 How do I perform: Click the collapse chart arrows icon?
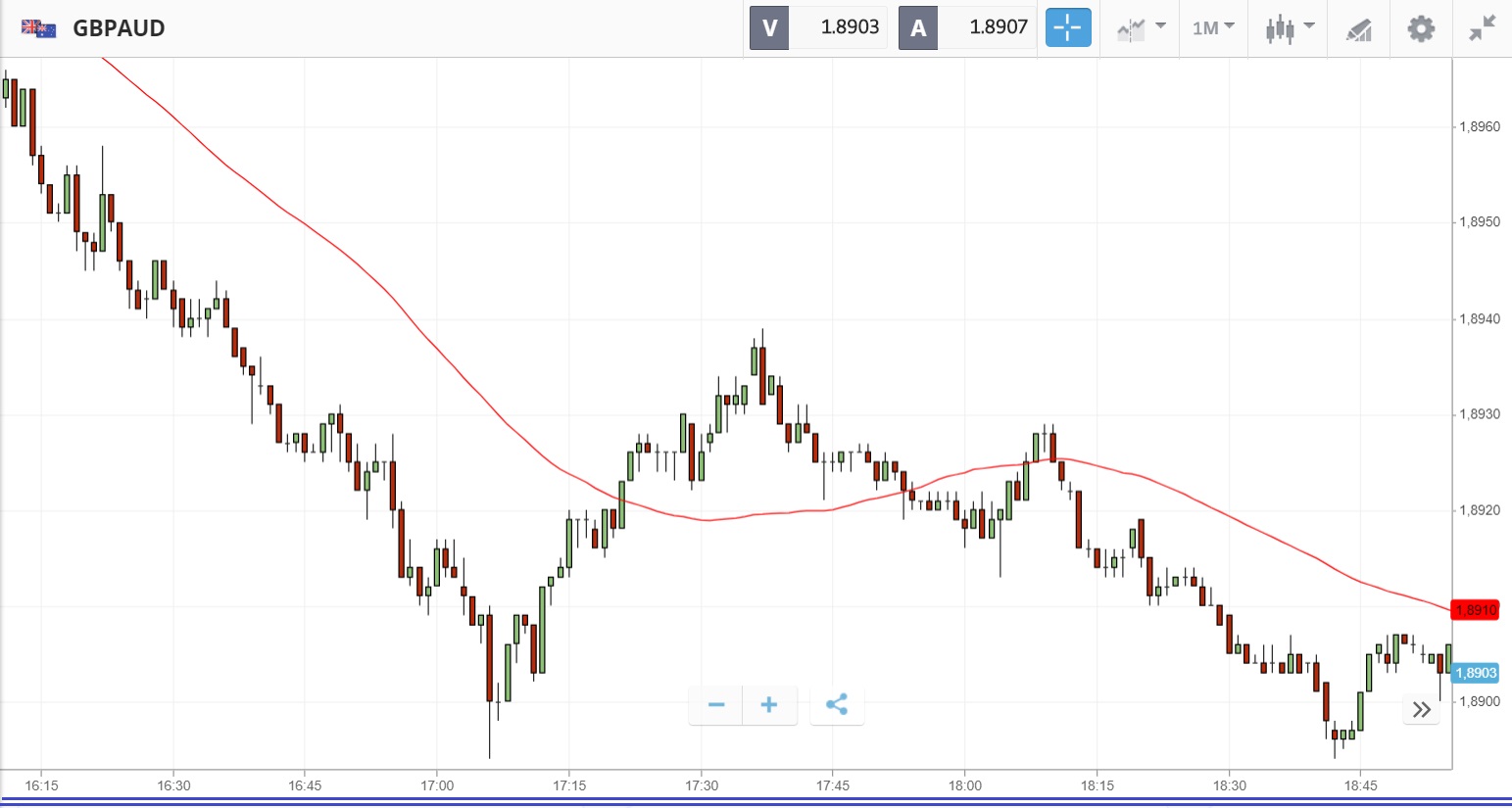tap(1482, 28)
